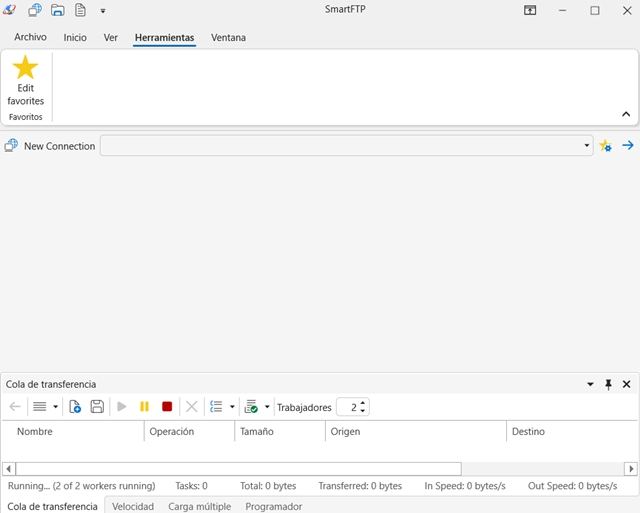
Task: Start the transfer queue
Action: [121, 406]
